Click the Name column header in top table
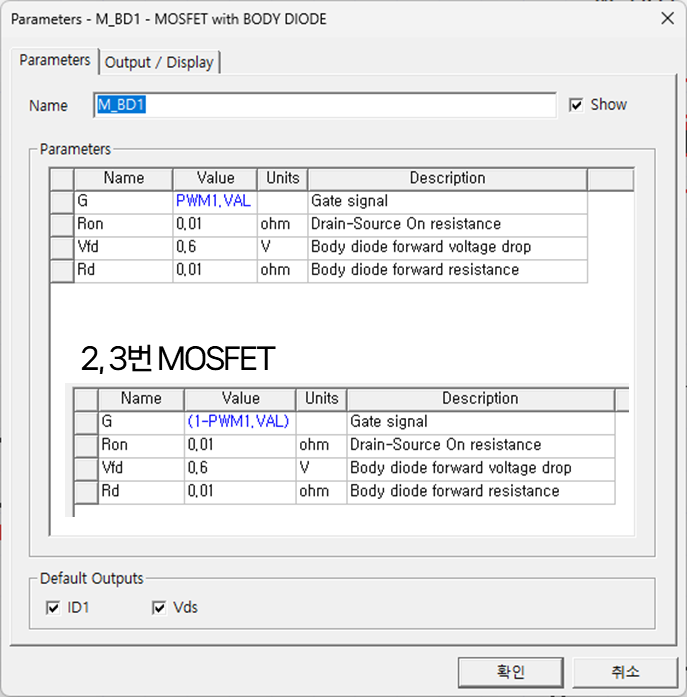Viewport: 687px width, 697px height. [124, 178]
